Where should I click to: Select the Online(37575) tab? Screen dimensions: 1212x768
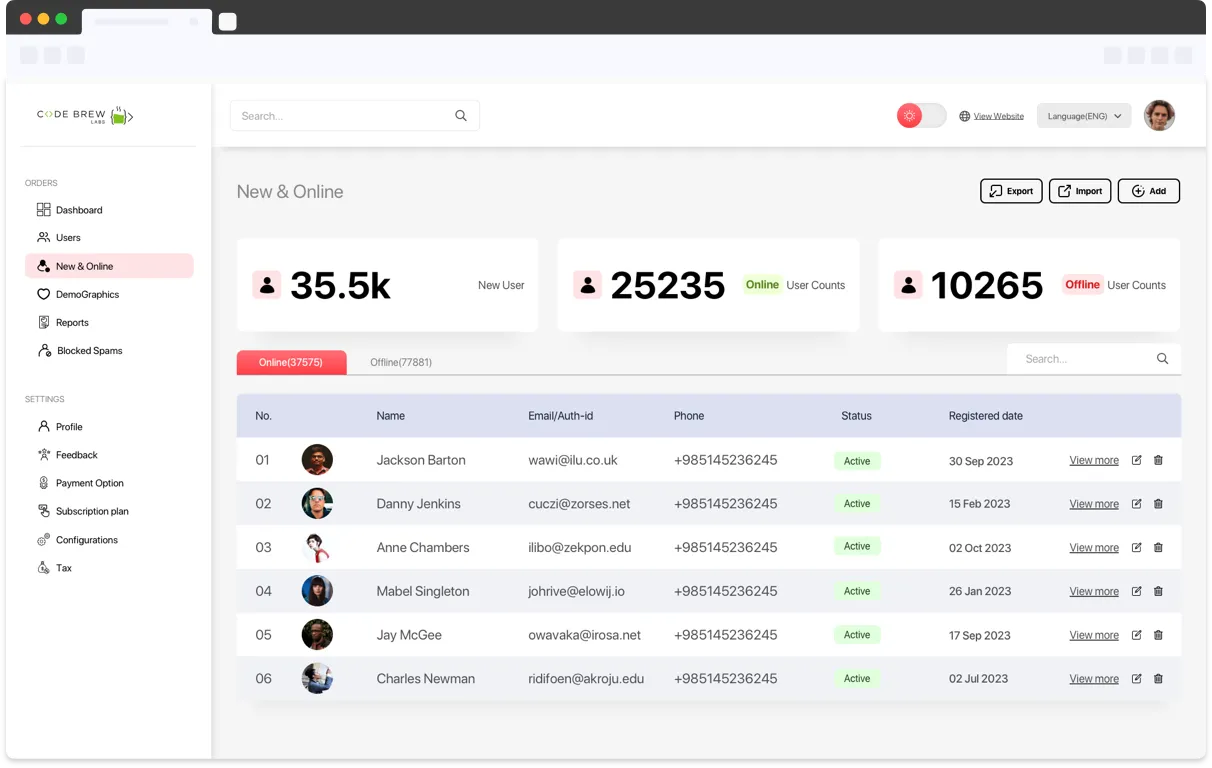291,362
